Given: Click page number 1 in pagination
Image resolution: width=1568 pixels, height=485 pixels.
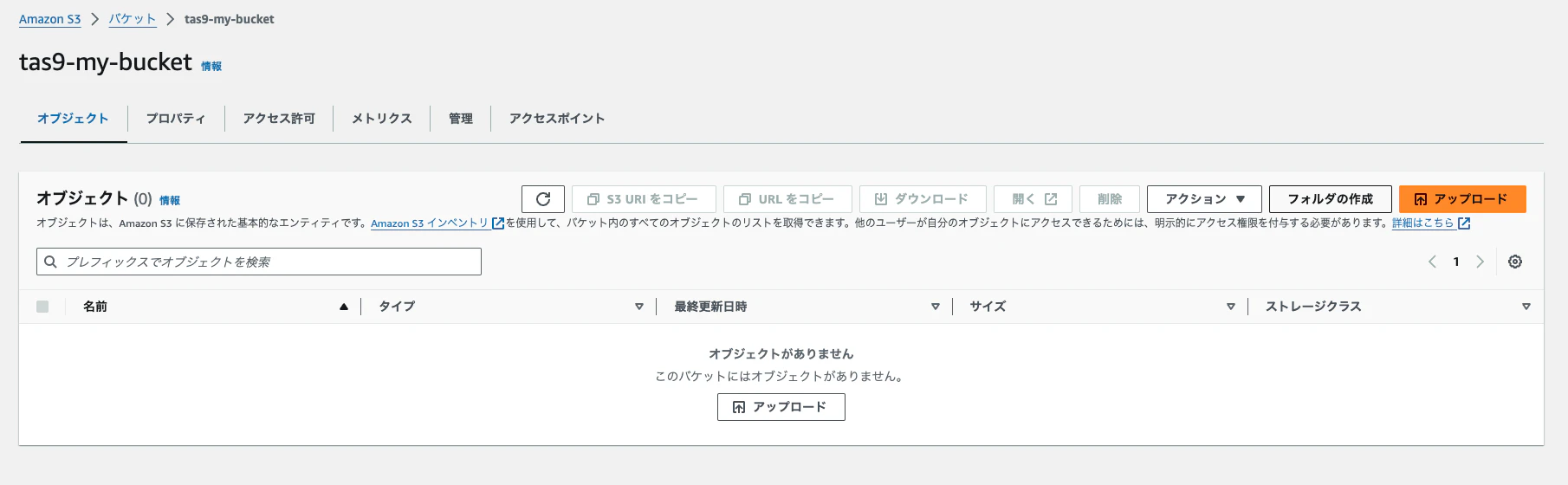Looking at the screenshot, I should coord(1456,262).
